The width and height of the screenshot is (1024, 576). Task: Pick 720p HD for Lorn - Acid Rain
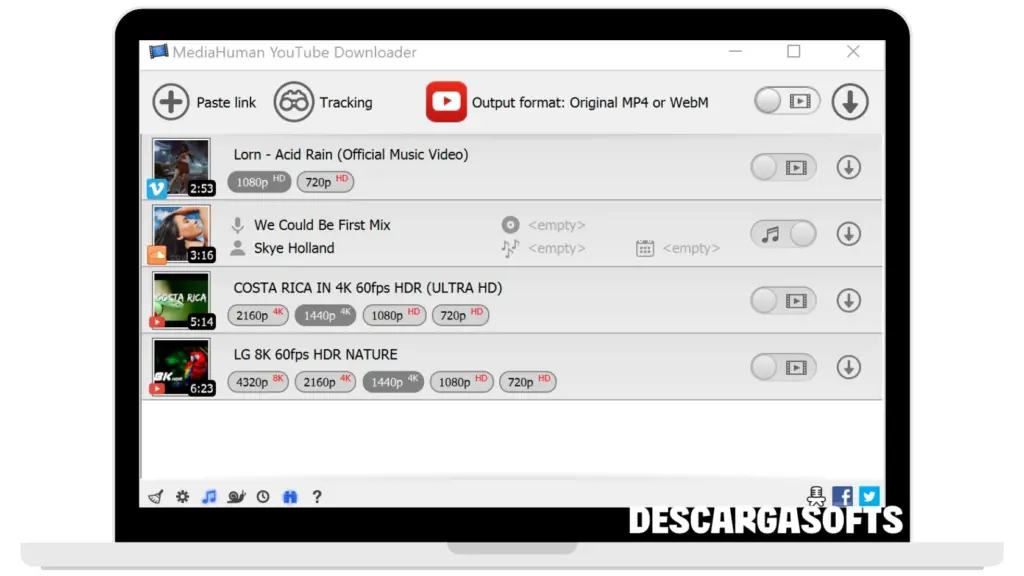(x=325, y=182)
